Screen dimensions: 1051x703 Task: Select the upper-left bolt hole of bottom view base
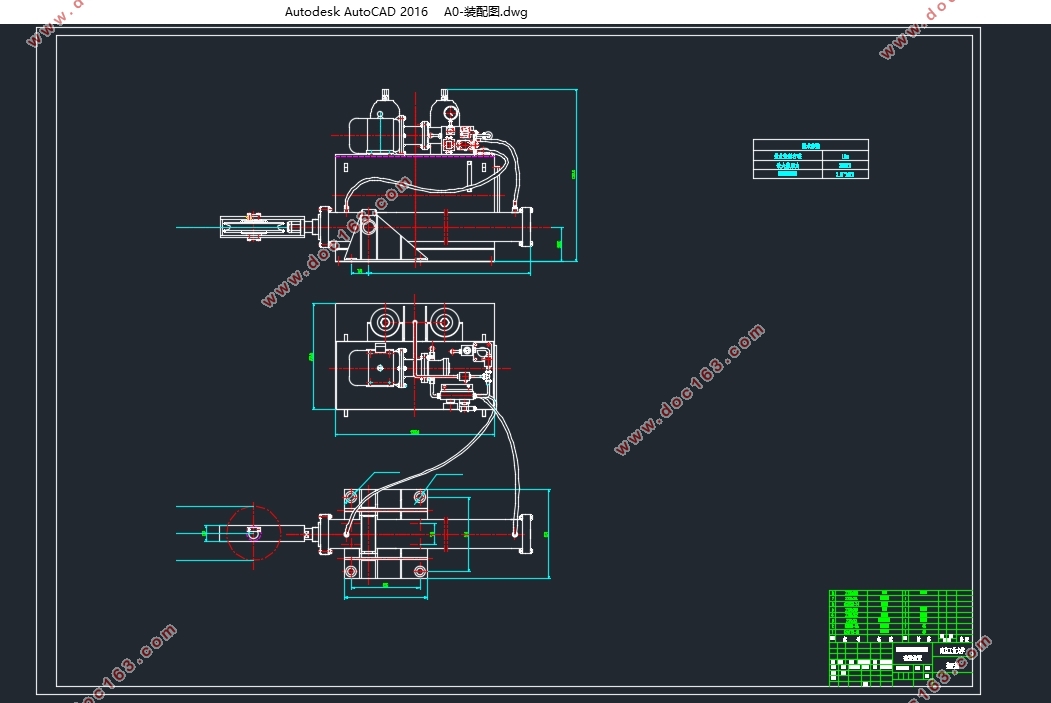(351, 497)
